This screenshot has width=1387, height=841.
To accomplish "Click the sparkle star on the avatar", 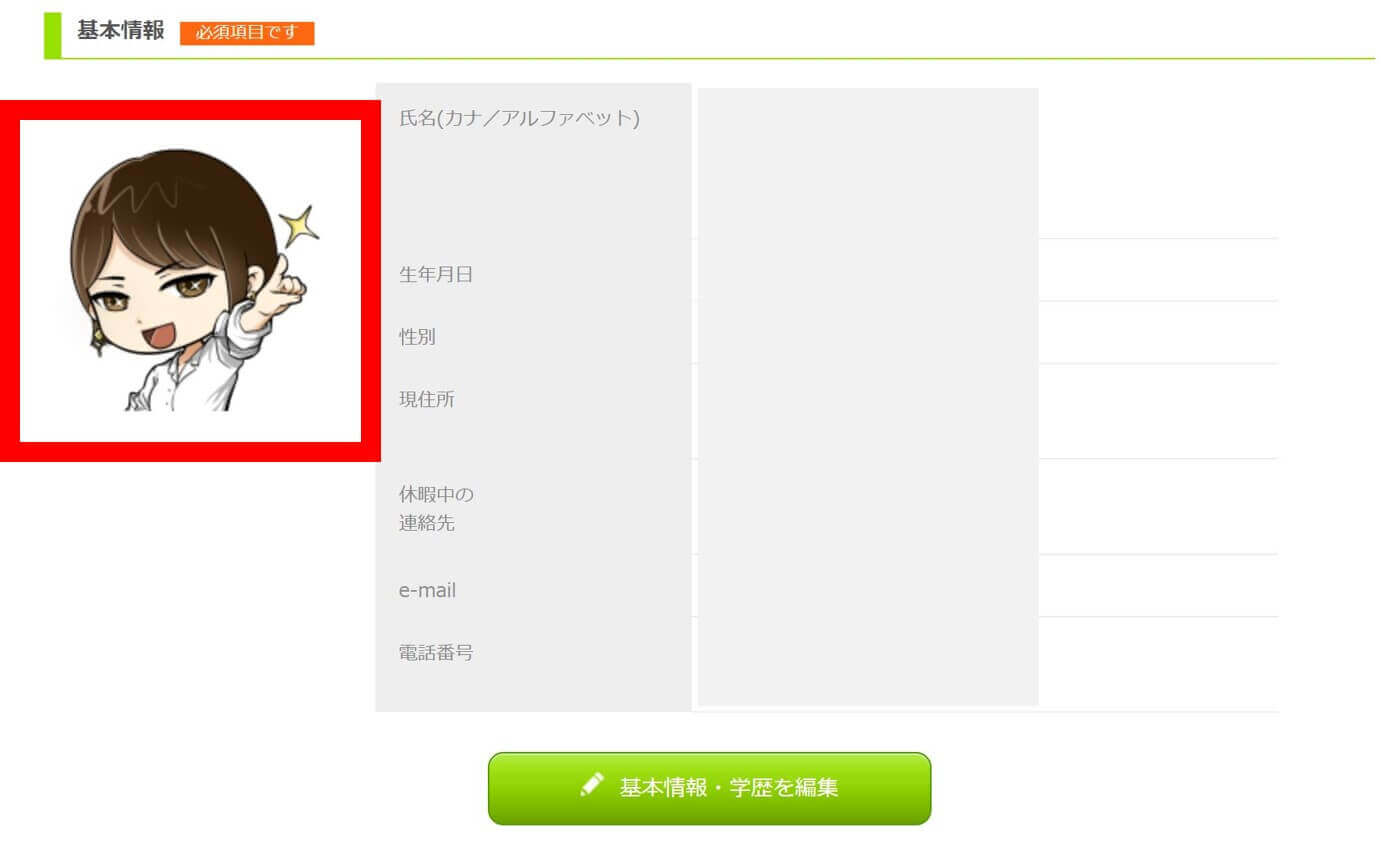I will tap(299, 227).
